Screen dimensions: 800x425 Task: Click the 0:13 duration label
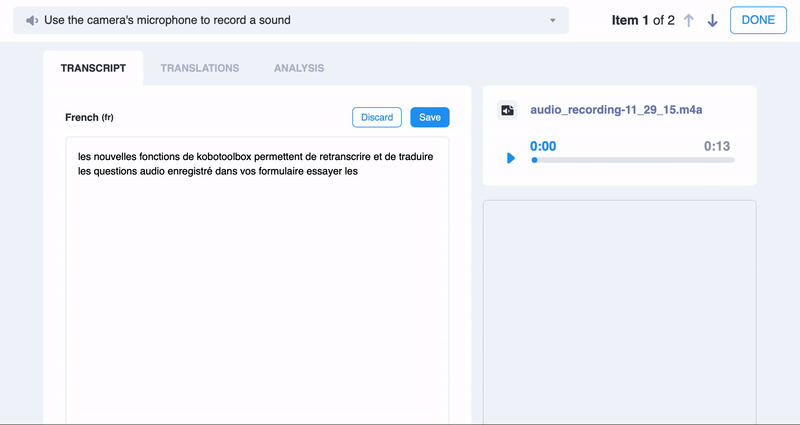[717, 146]
